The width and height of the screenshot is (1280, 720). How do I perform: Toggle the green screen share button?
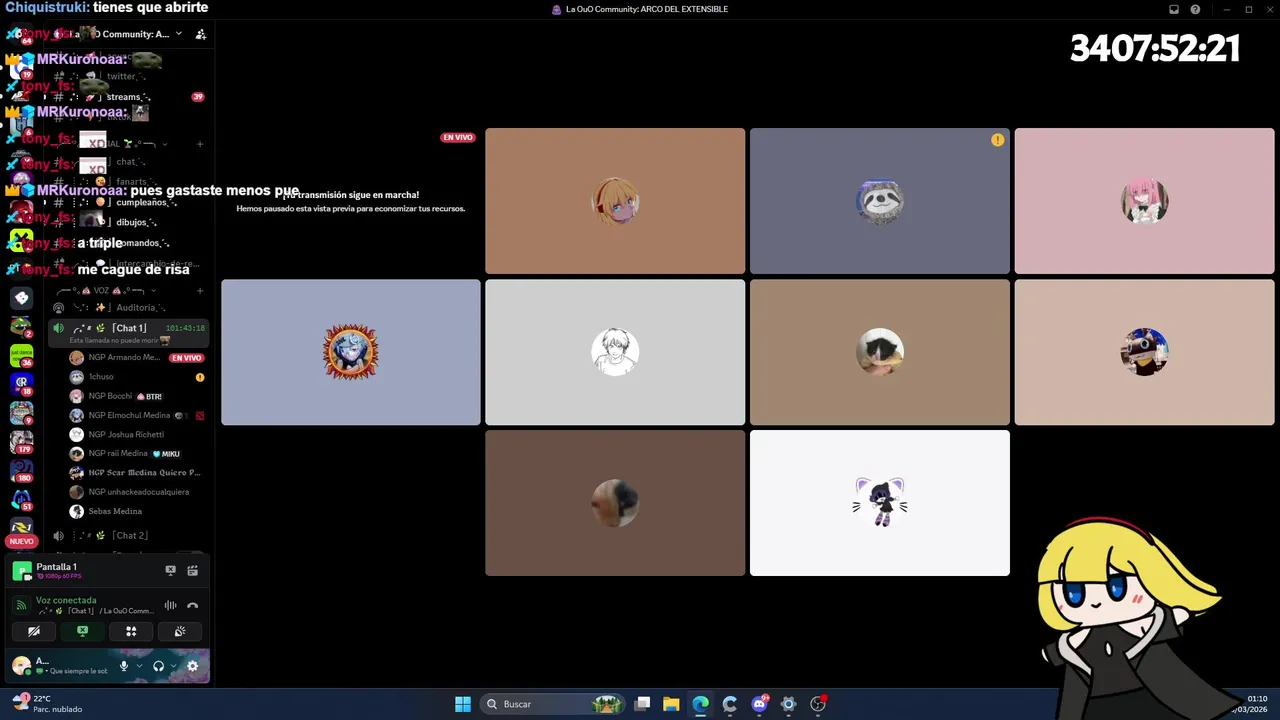coord(82,631)
